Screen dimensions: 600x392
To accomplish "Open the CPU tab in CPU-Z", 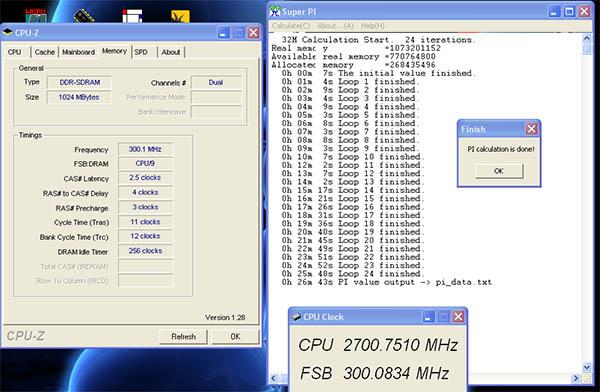I will coord(15,52).
